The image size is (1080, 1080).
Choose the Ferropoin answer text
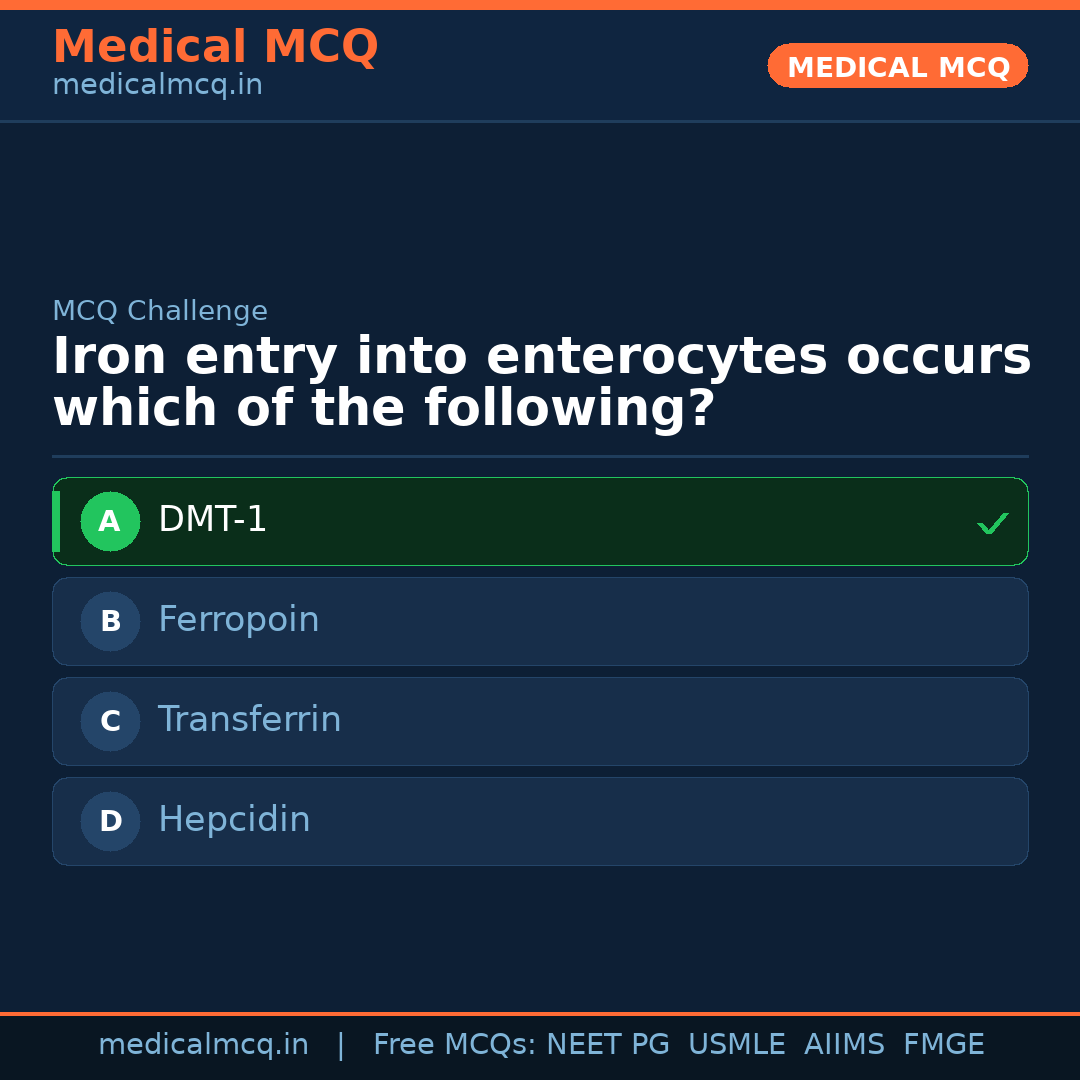click(238, 620)
